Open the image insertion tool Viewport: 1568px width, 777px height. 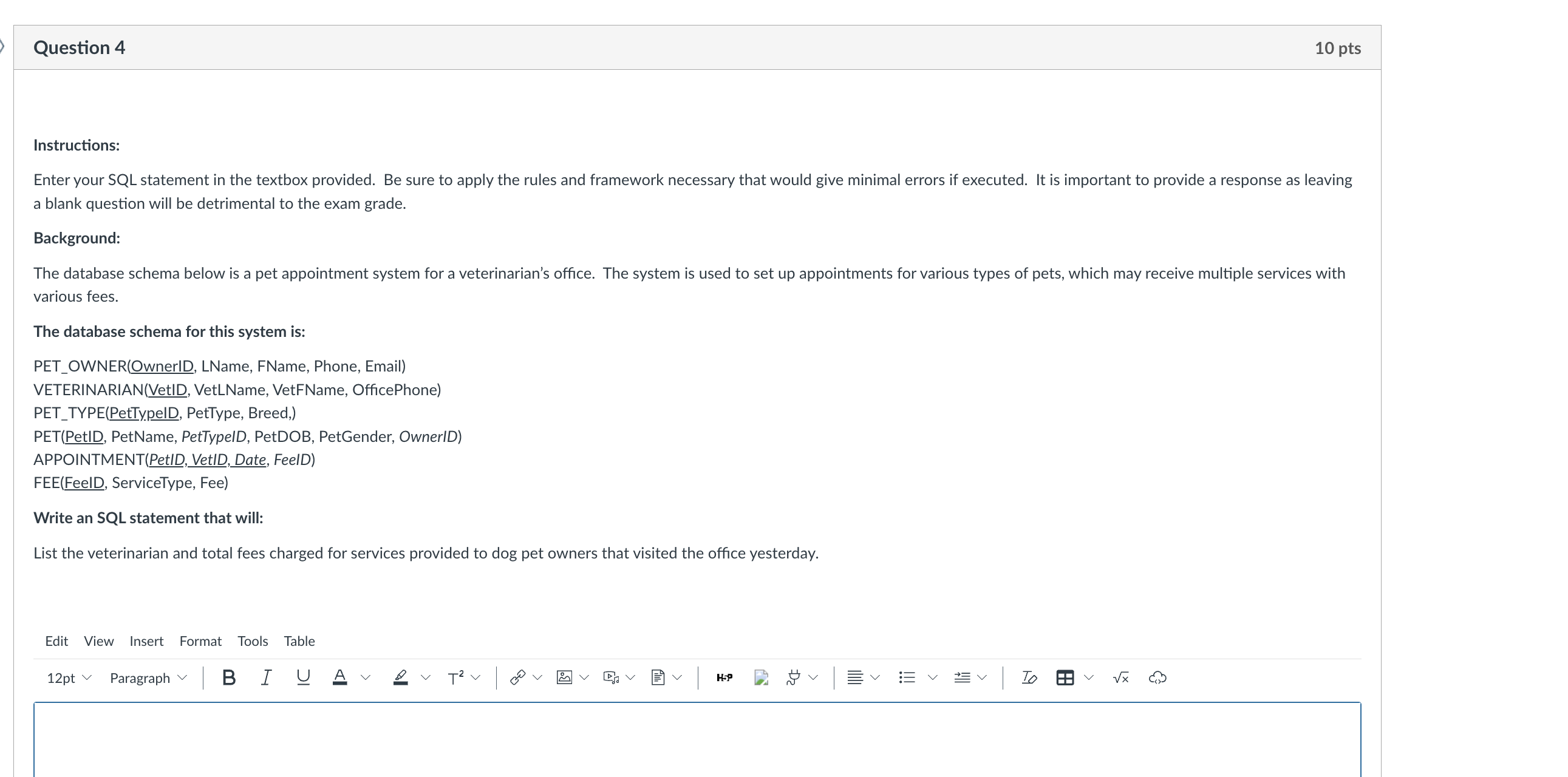point(564,677)
